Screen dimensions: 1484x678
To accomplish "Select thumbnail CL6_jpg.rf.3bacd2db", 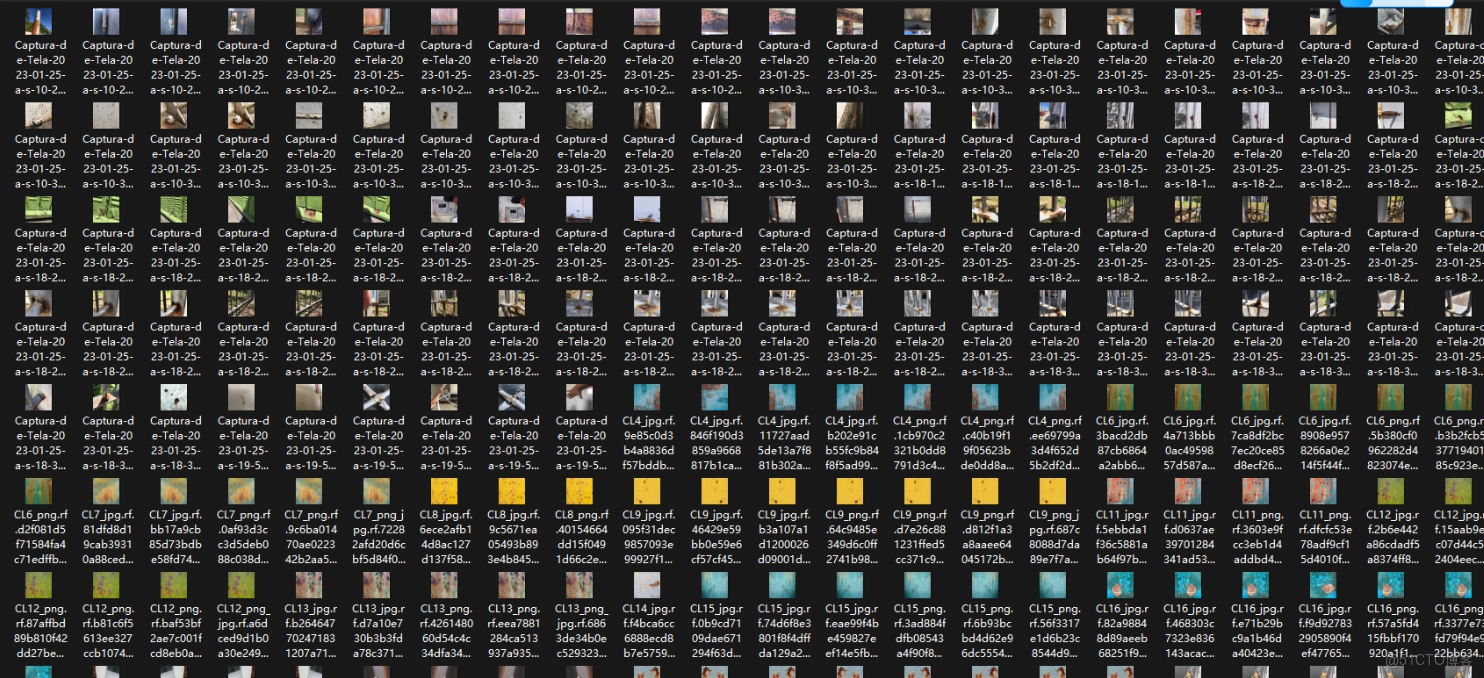I will pyautogui.click(x=1121, y=398).
